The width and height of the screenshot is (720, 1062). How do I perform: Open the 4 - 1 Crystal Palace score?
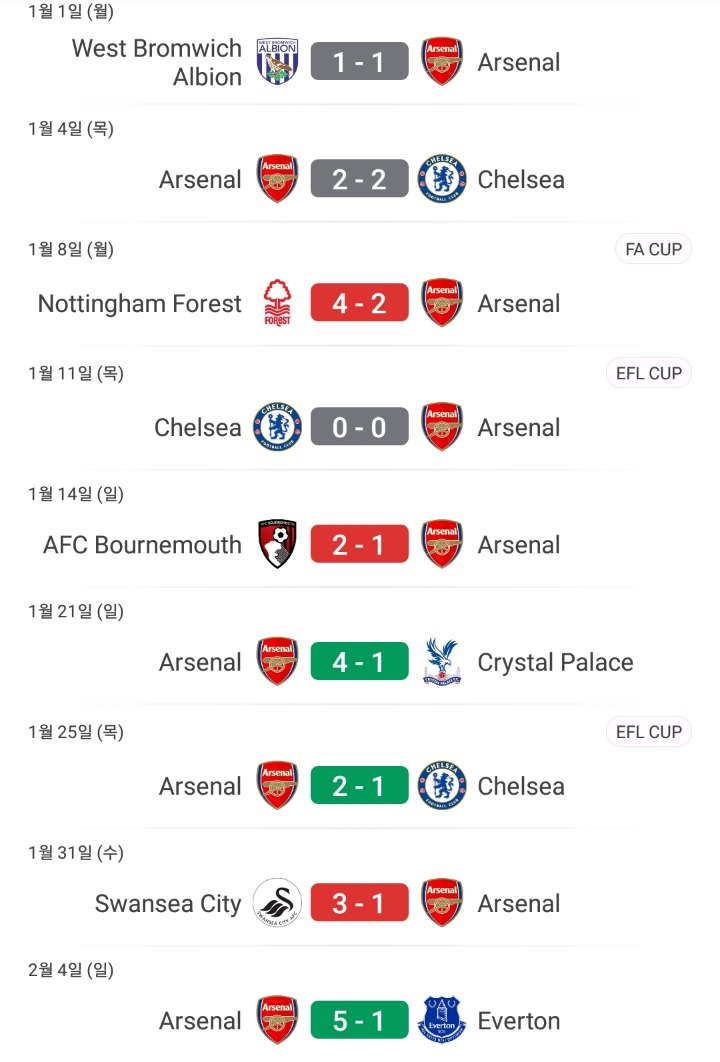pyautogui.click(x=359, y=662)
